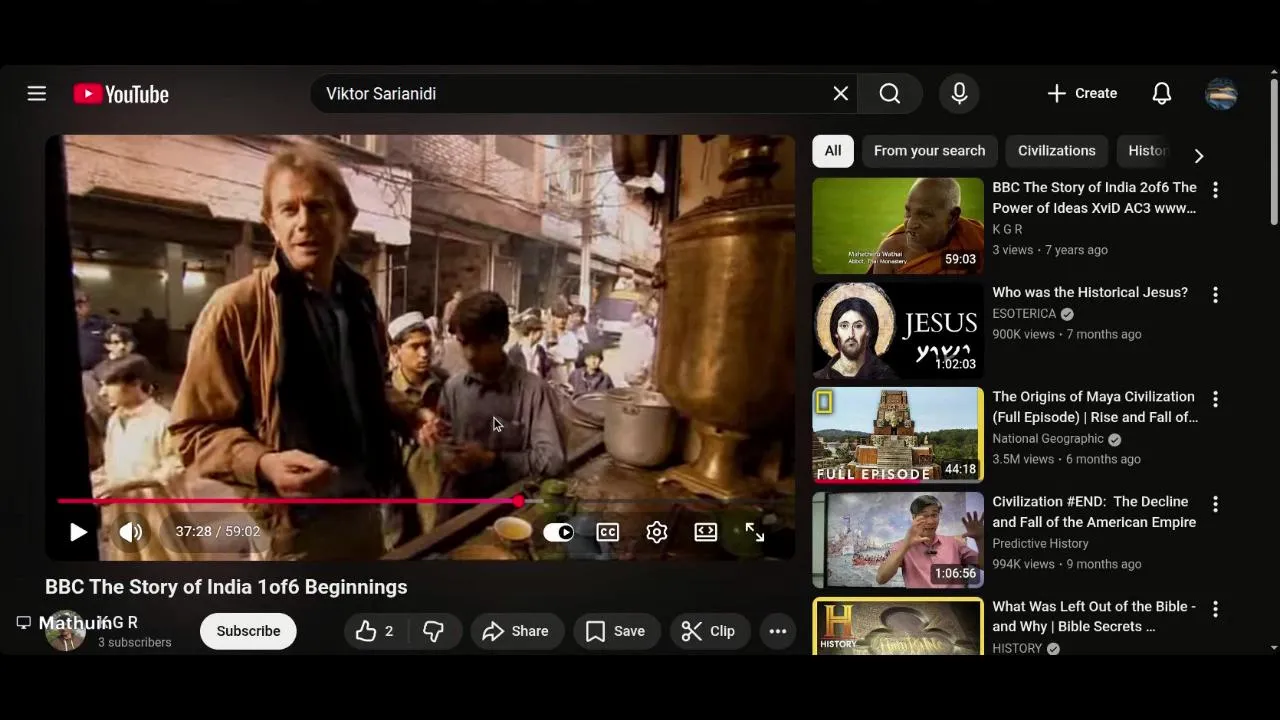Go to YouTube home via logo
The image size is (1280, 720).
click(x=121, y=94)
